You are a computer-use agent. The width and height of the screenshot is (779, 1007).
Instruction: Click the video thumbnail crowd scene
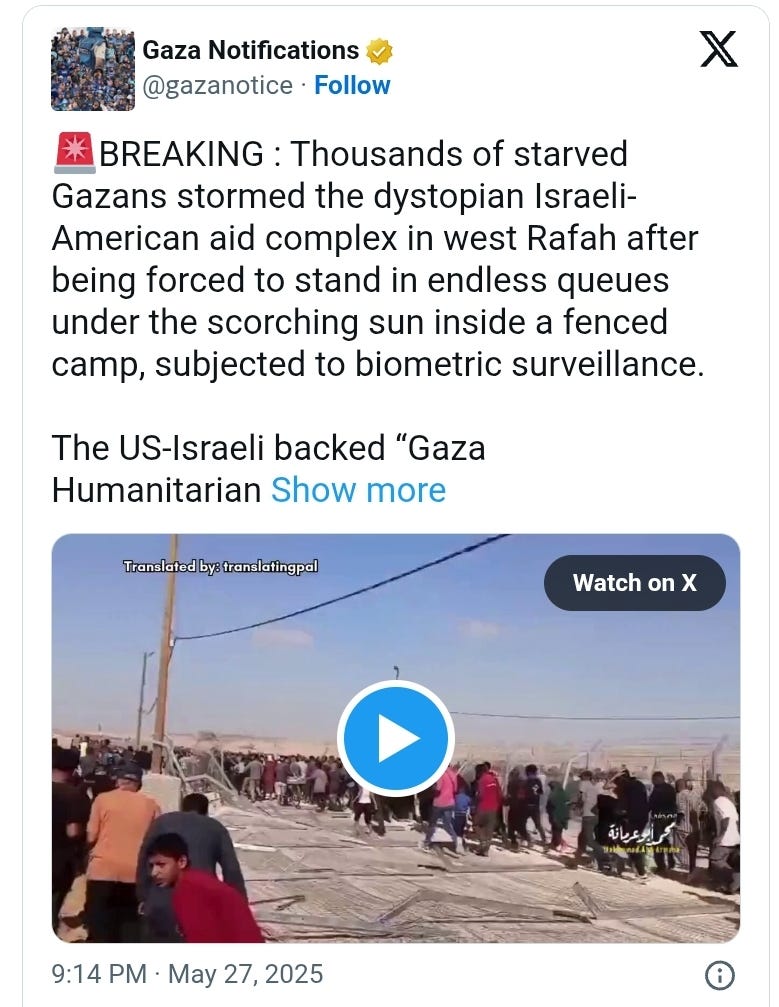(x=396, y=739)
